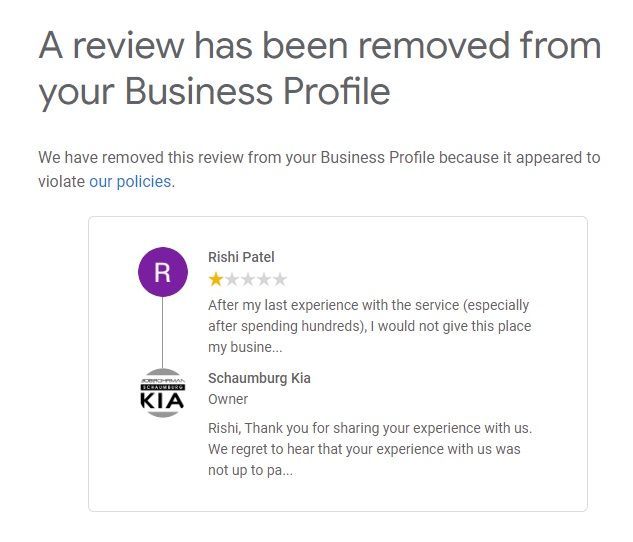The width and height of the screenshot is (633, 542).
Task: Select the second grey rating star
Action: pos(232,280)
